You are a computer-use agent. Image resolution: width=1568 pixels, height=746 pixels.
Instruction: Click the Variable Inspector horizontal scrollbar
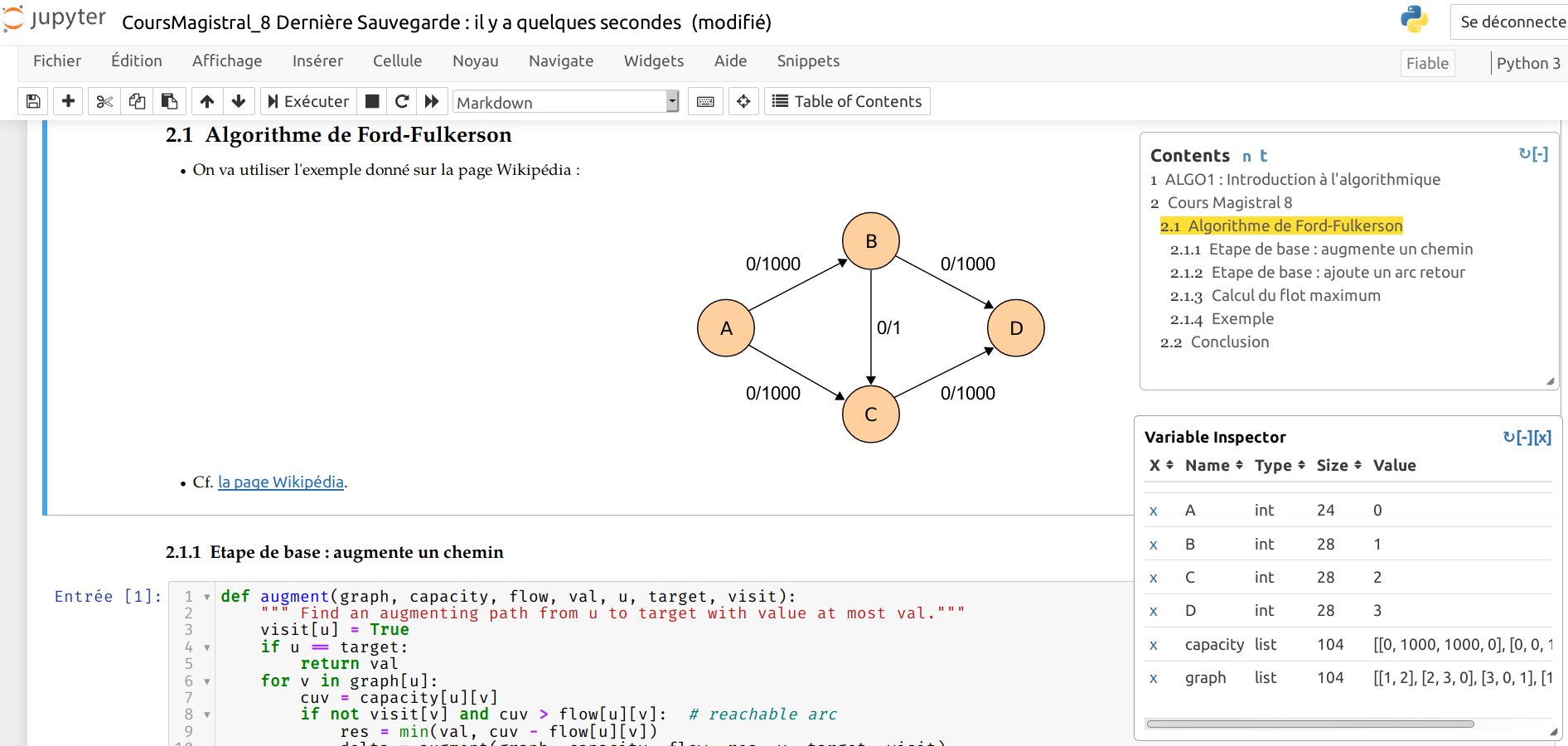tap(1309, 724)
